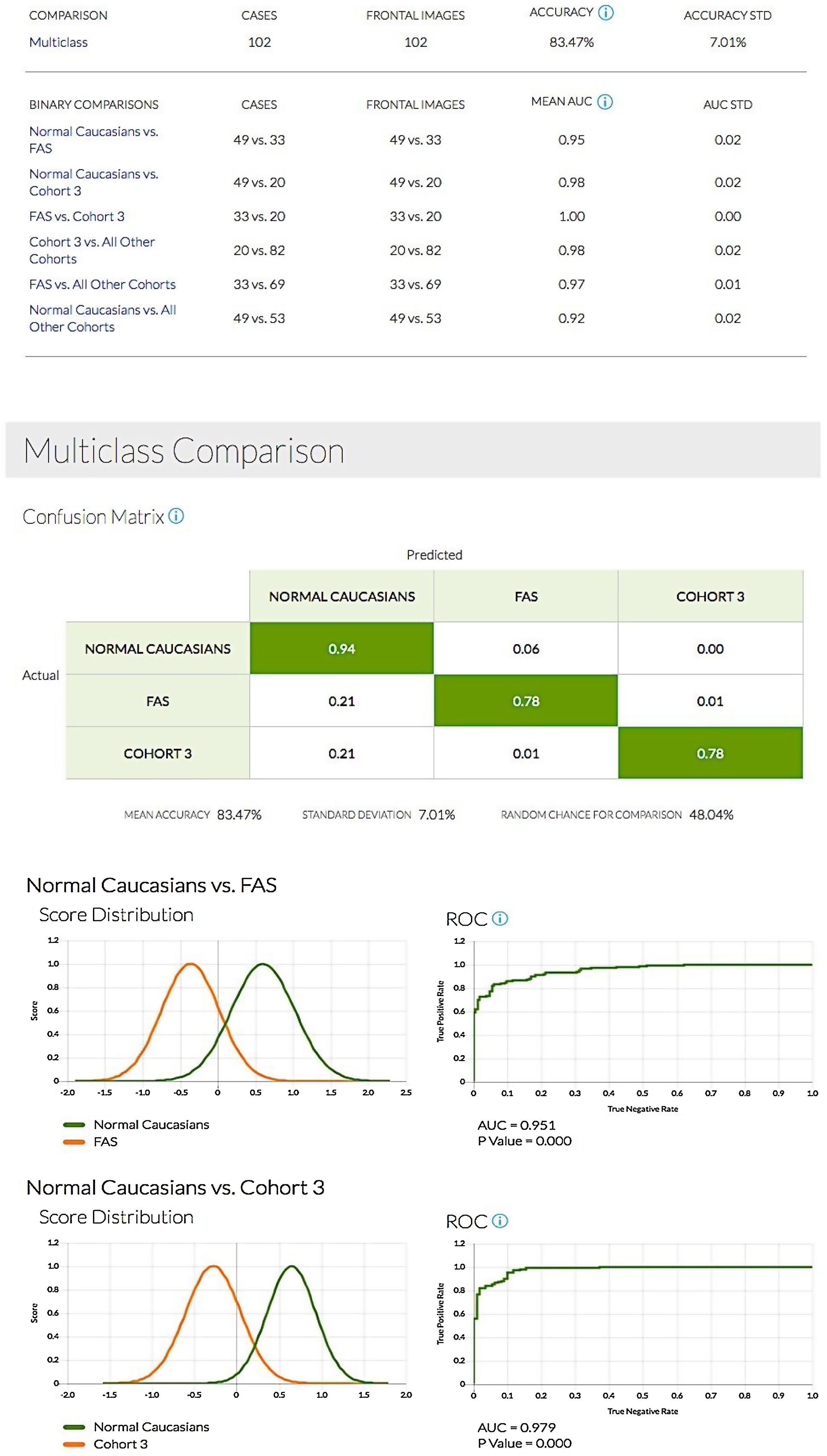
Task: Click the info icon next to ACCURACY
Action: [606, 12]
